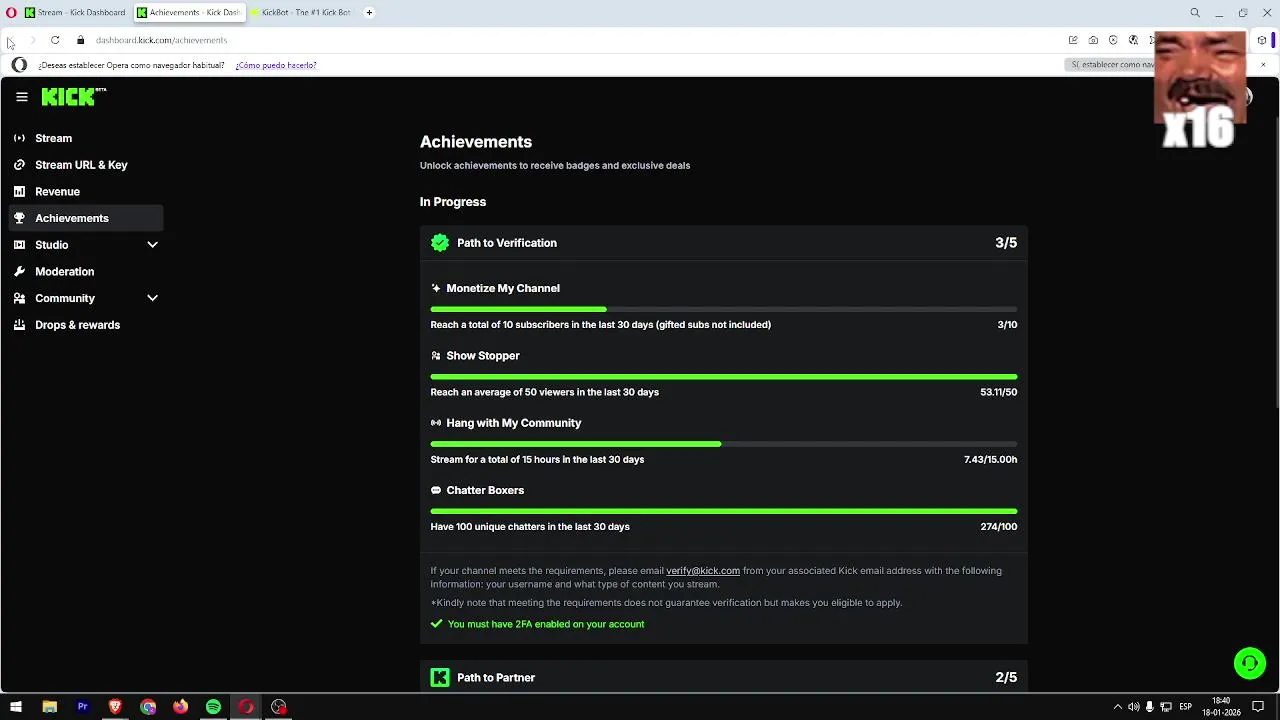This screenshot has height=720, width=1280.
Task: Launch Brave browser from the taskbar
Action: (115, 707)
